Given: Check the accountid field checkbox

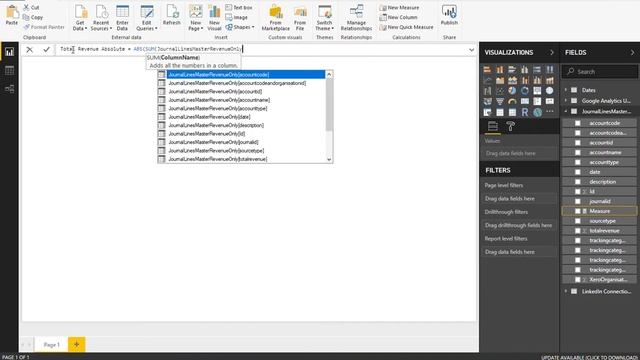Looking at the screenshot, I should pyautogui.click(x=578, y=142).
